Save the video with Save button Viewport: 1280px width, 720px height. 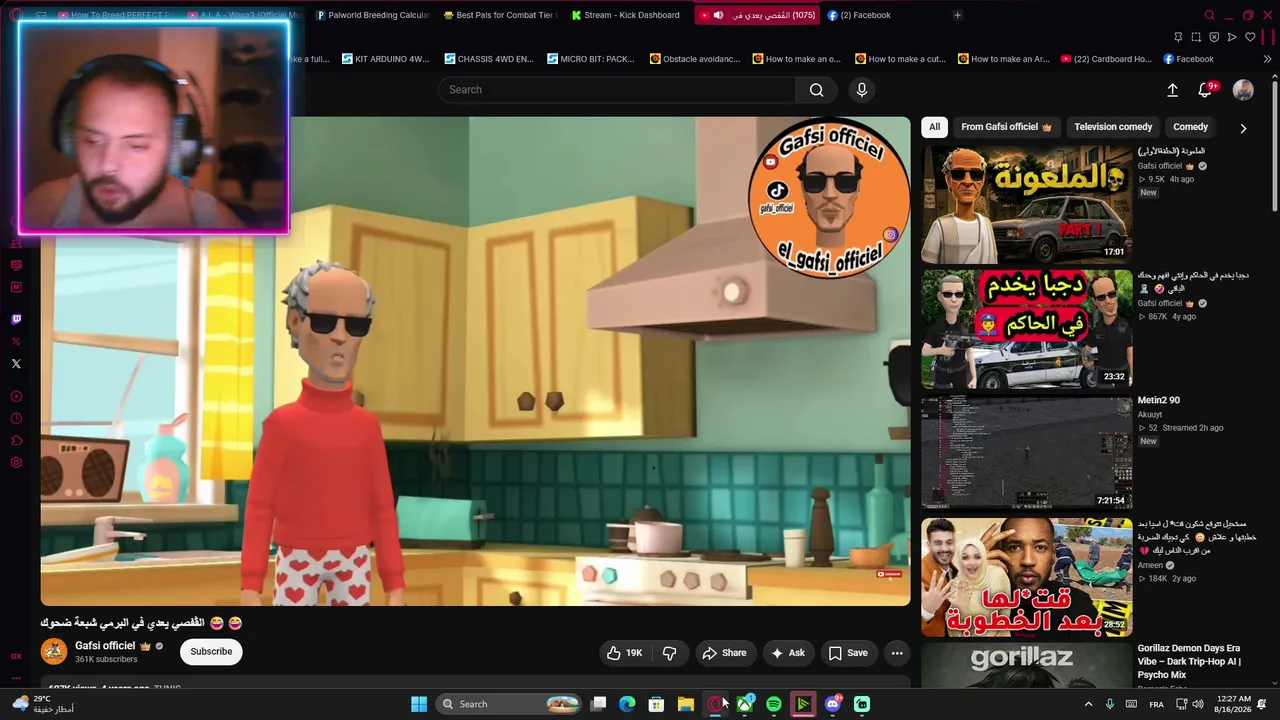(x=848, y=653)
